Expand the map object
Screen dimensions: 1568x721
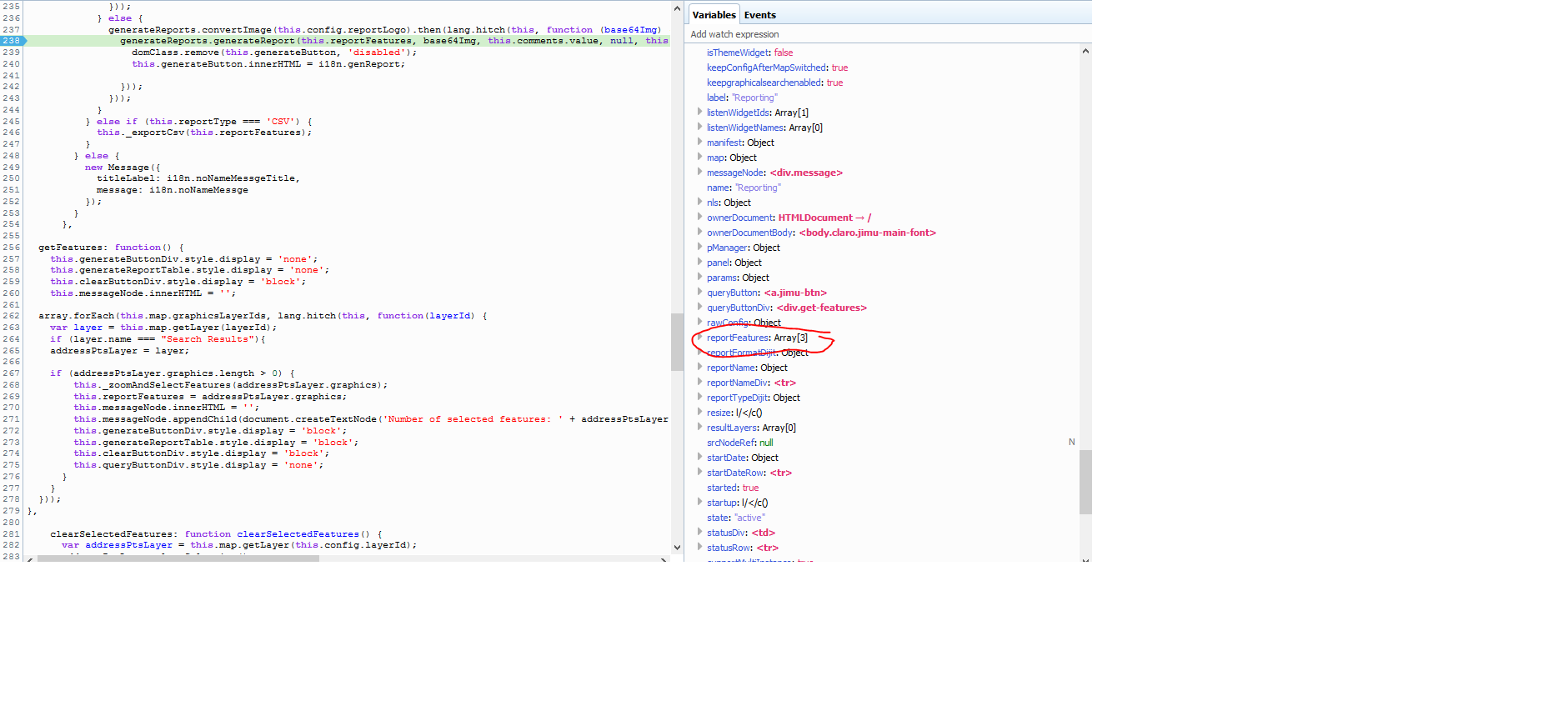point(699,157)
